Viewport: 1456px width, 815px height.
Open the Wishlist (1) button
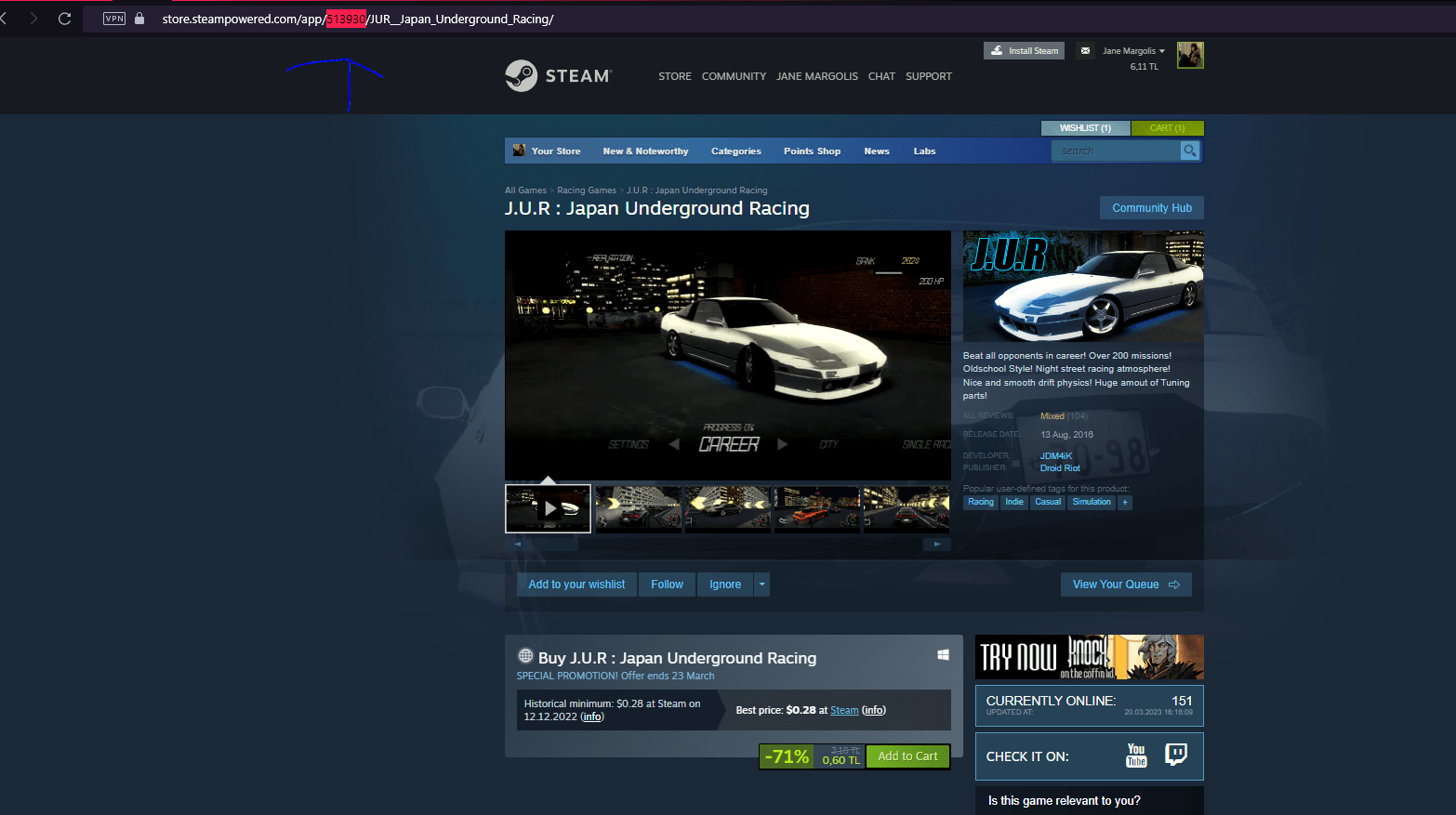(1085, 128)
